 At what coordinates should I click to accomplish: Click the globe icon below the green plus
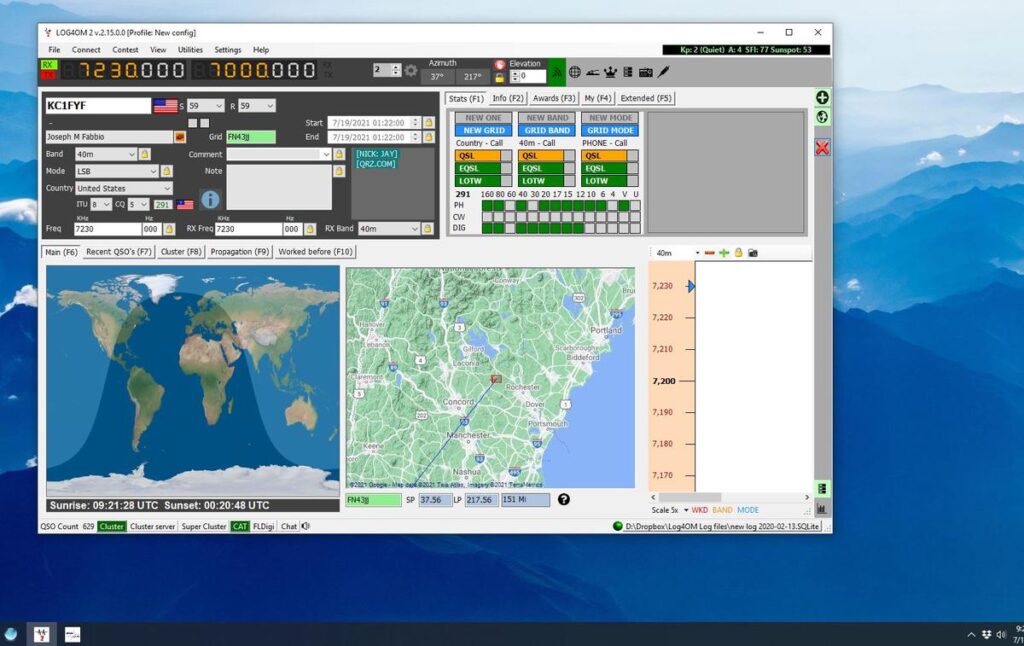(x=822, y=117)
